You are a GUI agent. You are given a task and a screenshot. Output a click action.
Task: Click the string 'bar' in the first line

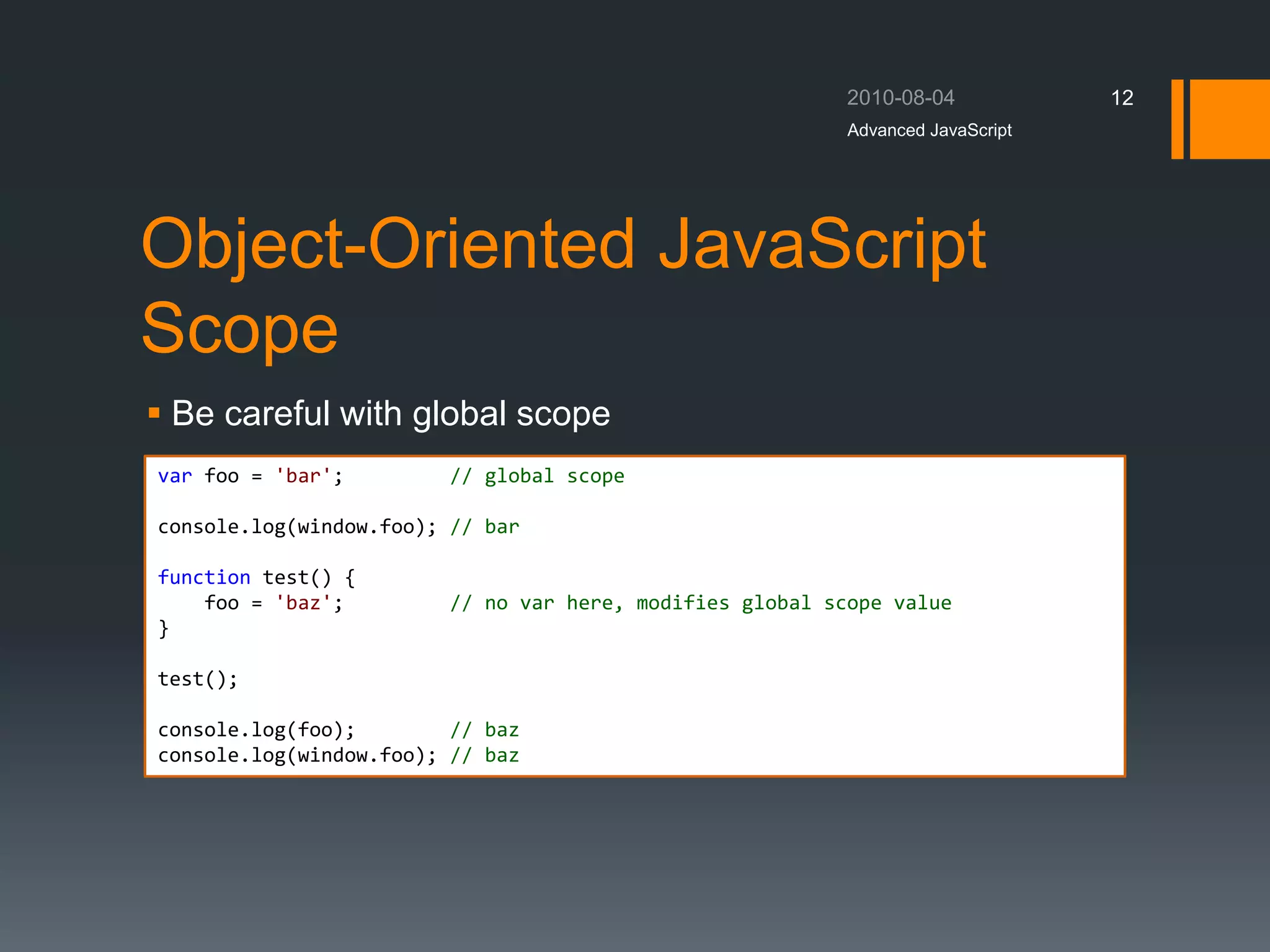click(303, 476)
